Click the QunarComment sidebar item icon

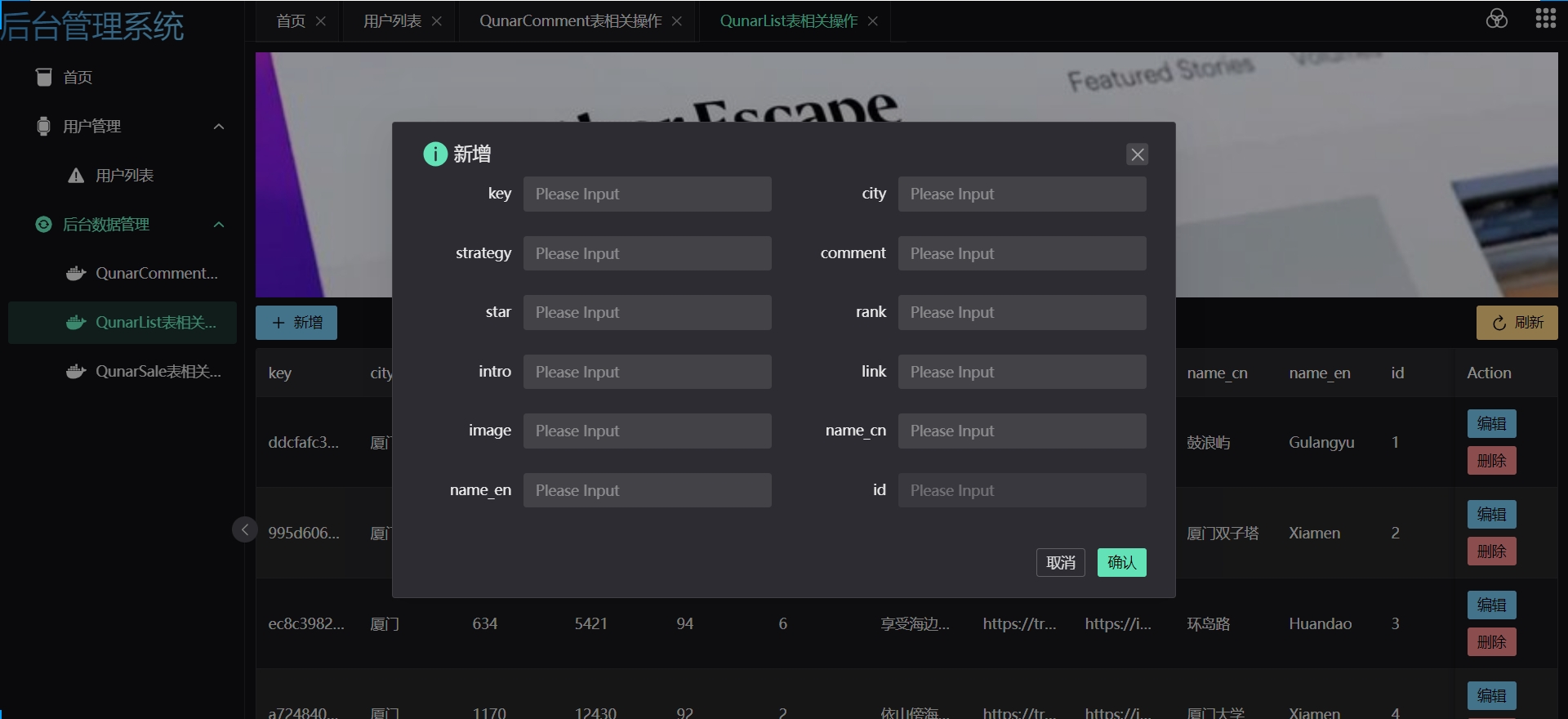pyautogui.click(x=76, y=273)
